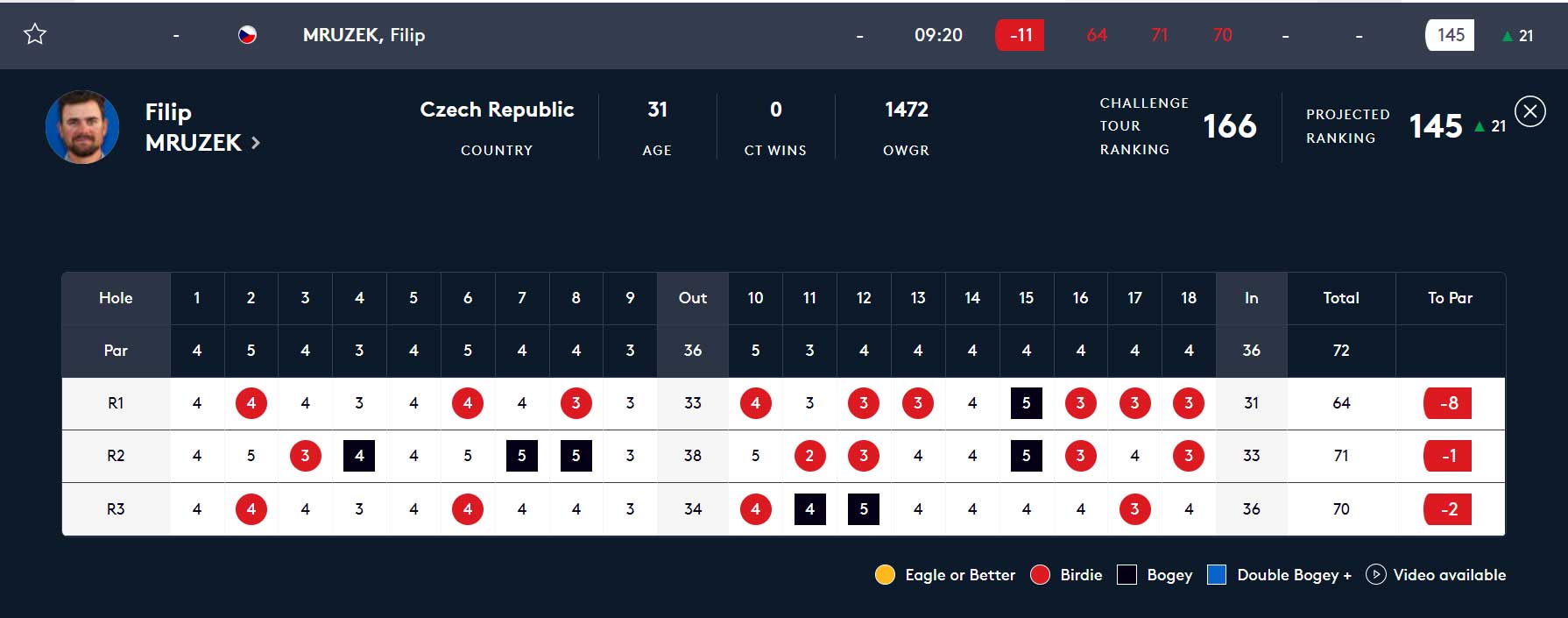The width and height of the screenshot is (1568, 618).
Task: Click the red Birdie legend circle
Action: pyautogui.click(x=1040, y=575)
